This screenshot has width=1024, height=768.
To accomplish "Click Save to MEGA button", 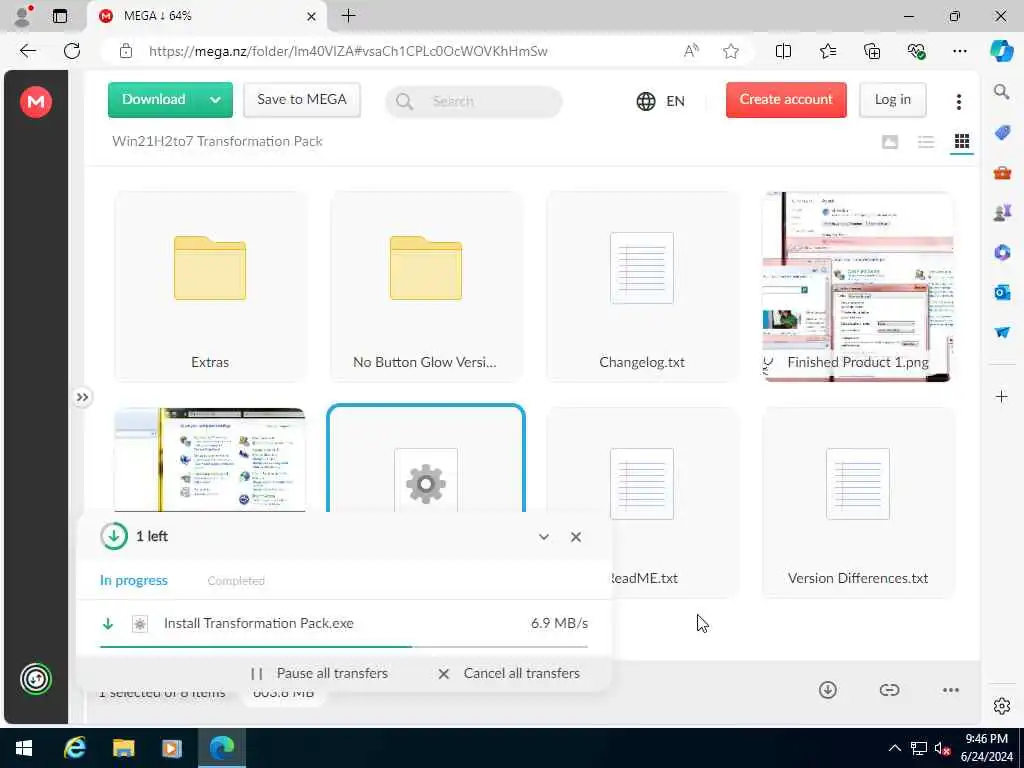I will point(302,99).
